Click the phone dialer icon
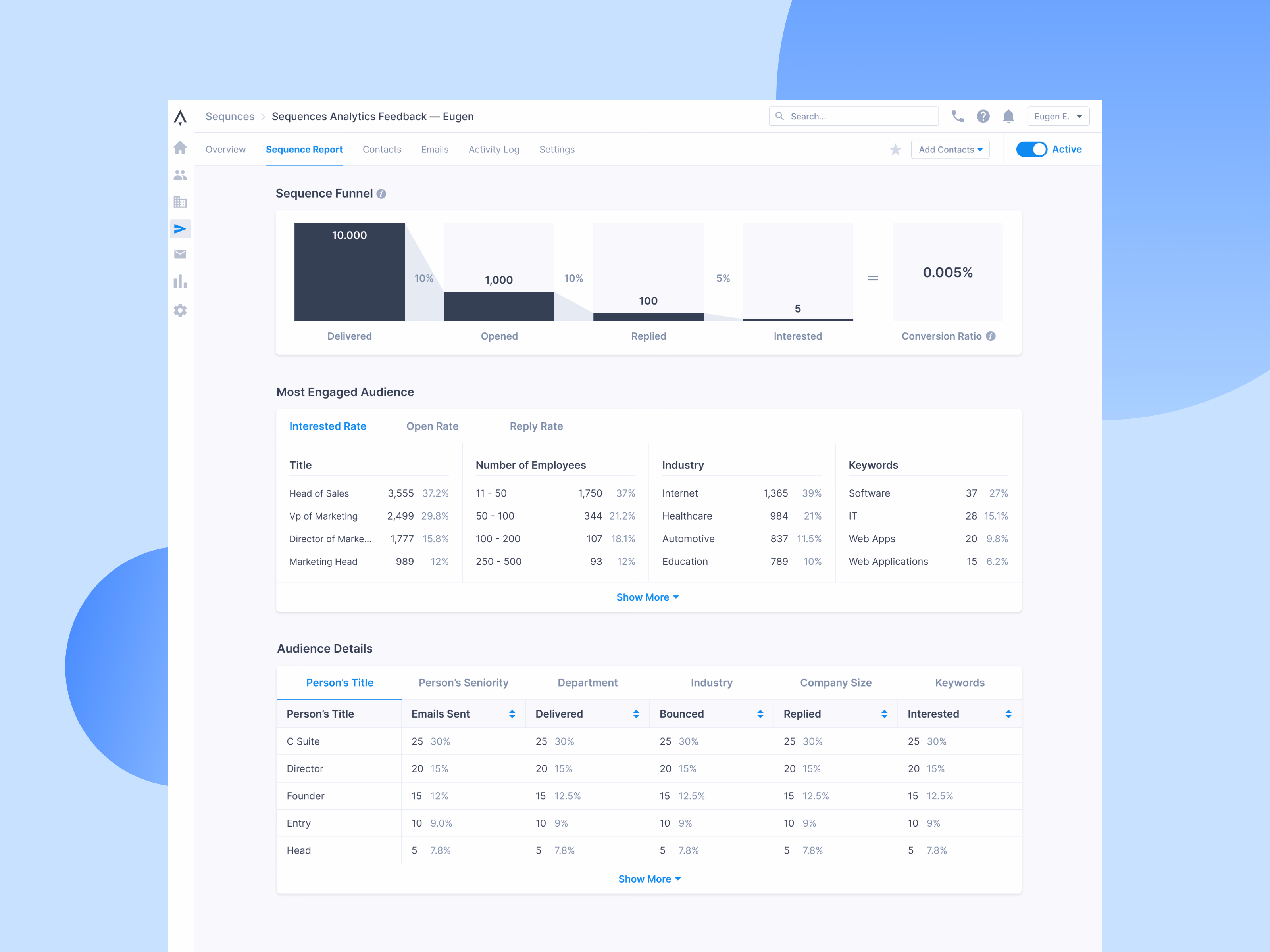Image resolution: width=1270 pixels, height=952 pixels. point(958,117)
